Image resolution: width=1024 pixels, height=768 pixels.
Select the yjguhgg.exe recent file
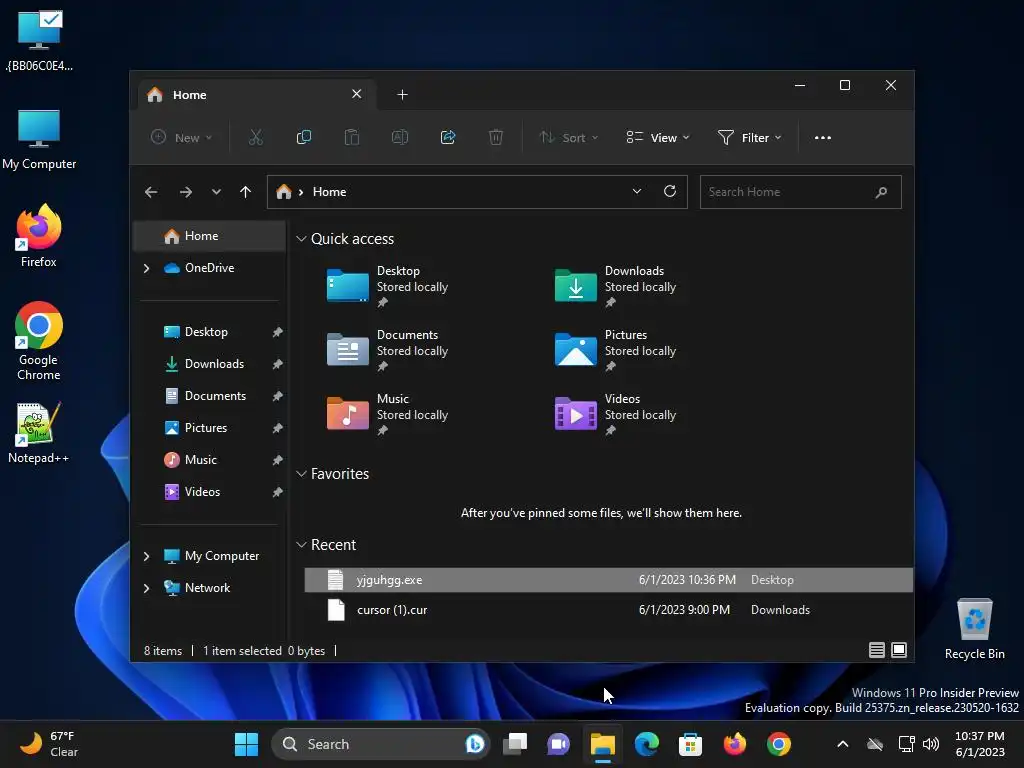coord(609,580)
